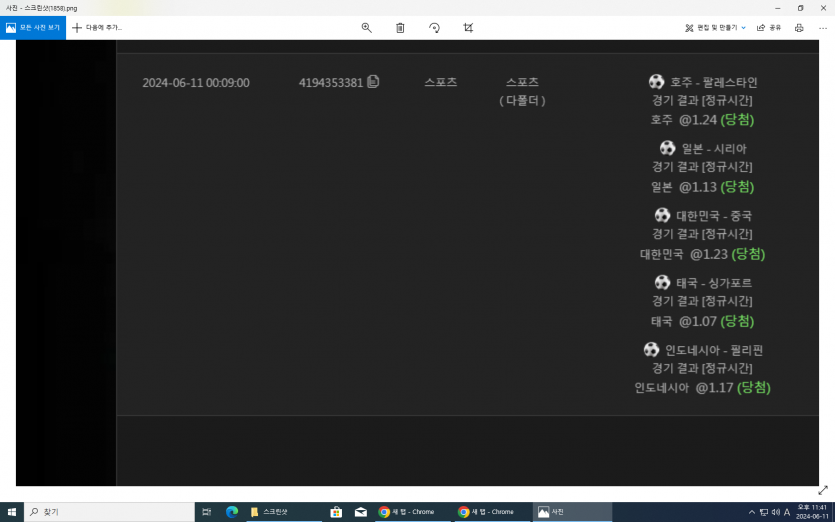Screen dimensions: 835x522
Task: Open the taskbar clock showing 오후 11:41
Action: [x=812, y=512]
